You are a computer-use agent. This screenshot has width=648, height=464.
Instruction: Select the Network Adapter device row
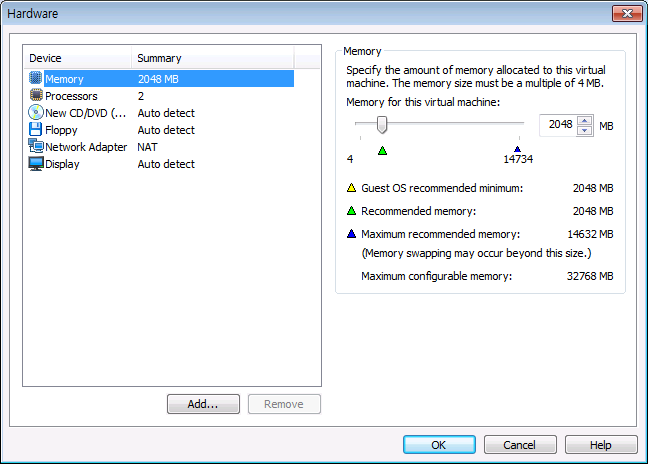(x=161, y=147)
